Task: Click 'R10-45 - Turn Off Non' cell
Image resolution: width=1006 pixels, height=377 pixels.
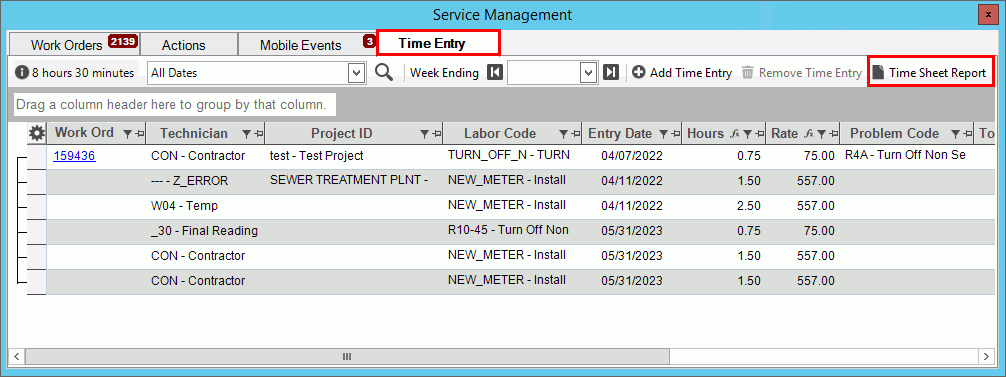Action: tap(513, 231)
